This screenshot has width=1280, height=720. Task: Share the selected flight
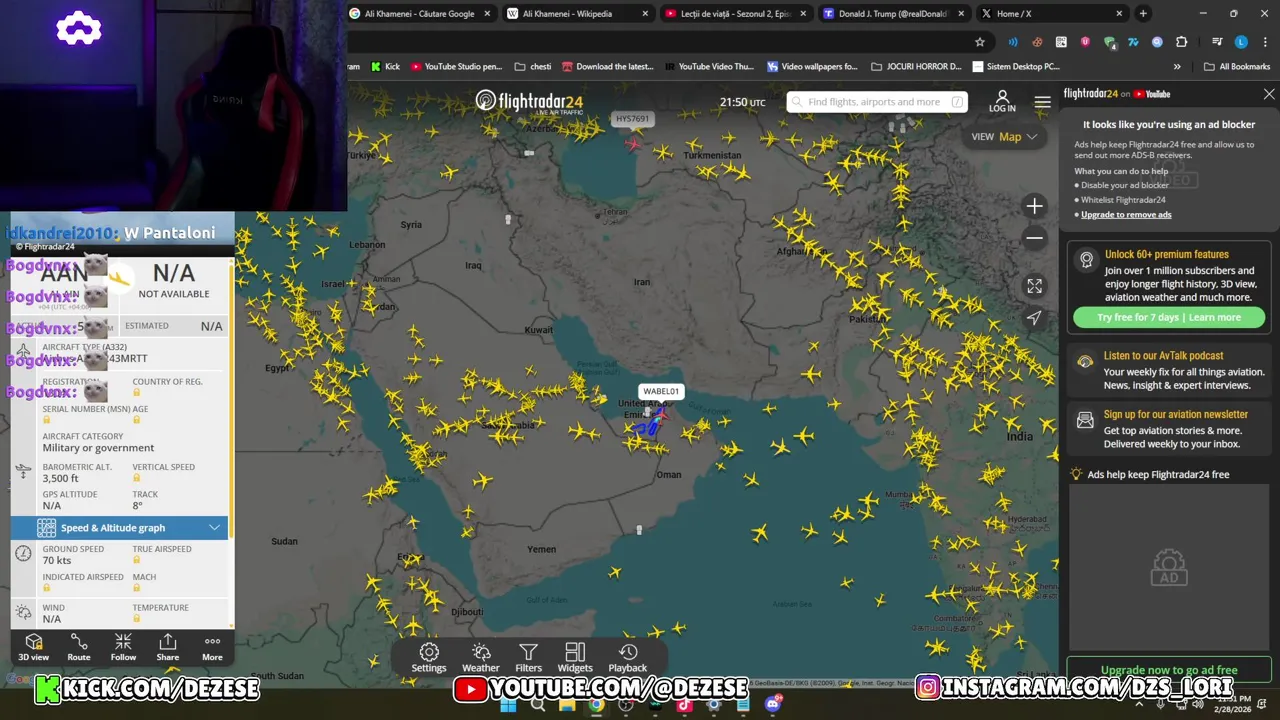168,647
